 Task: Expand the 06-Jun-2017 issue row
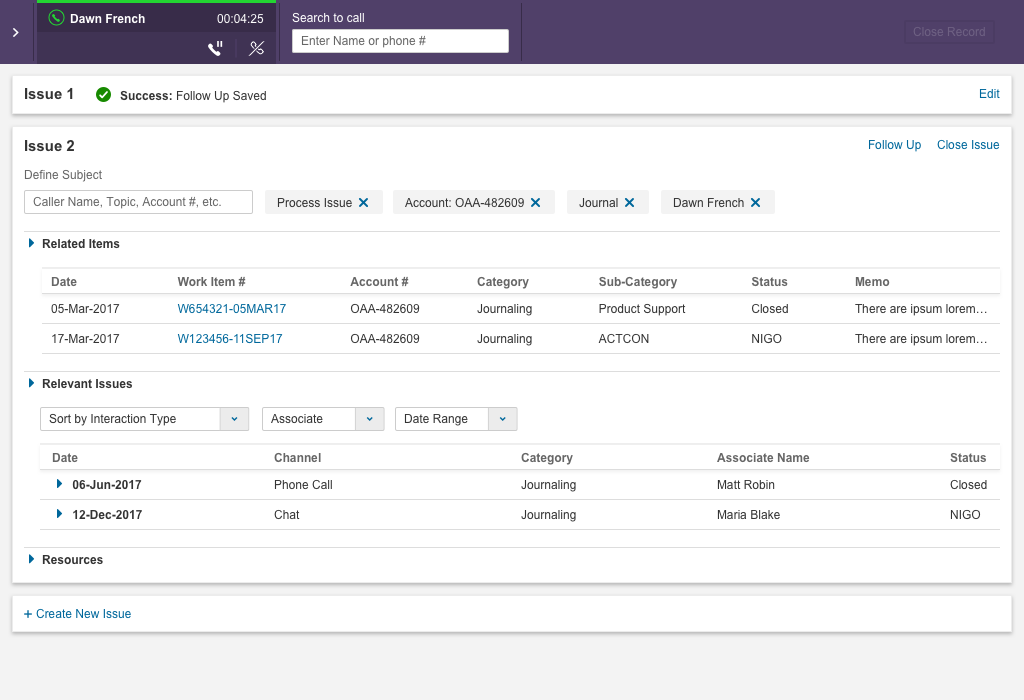coord(59,484)
